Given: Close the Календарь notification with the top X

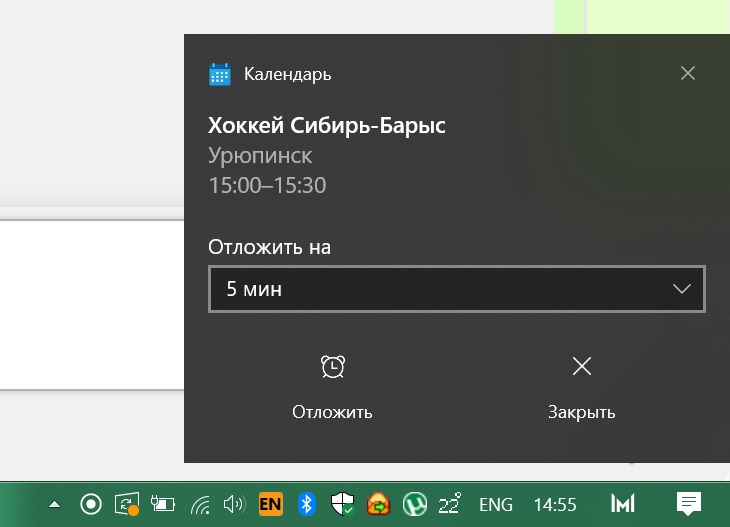Looking at the screenshot, I should point(688,73).
